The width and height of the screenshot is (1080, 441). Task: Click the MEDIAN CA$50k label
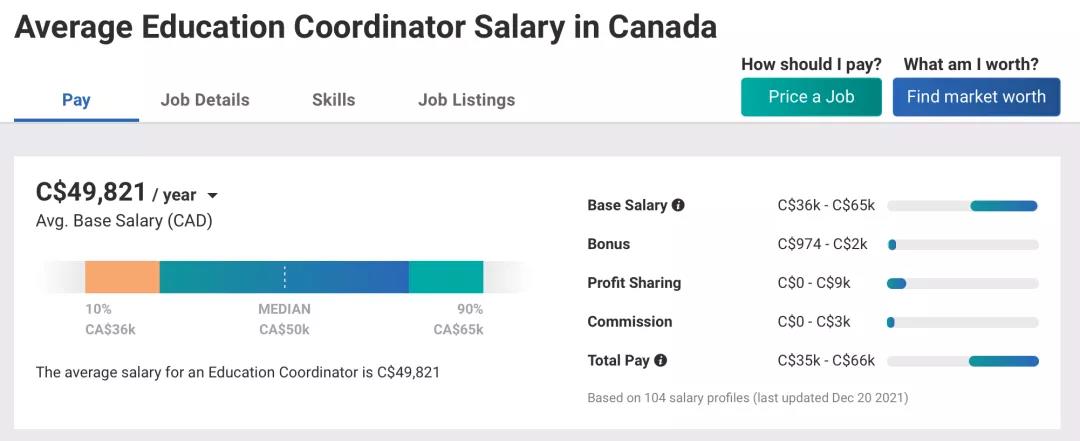point(284,319)
